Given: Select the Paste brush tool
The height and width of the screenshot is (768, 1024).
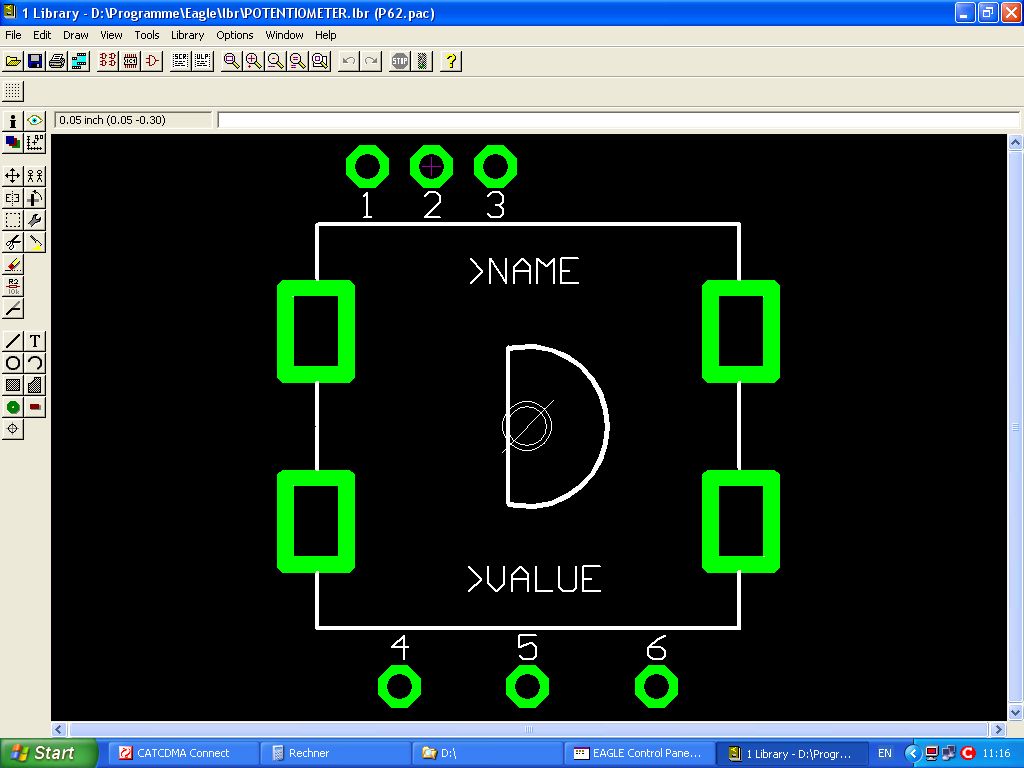Looking at the screenshot, I should (x=35, y=242).
